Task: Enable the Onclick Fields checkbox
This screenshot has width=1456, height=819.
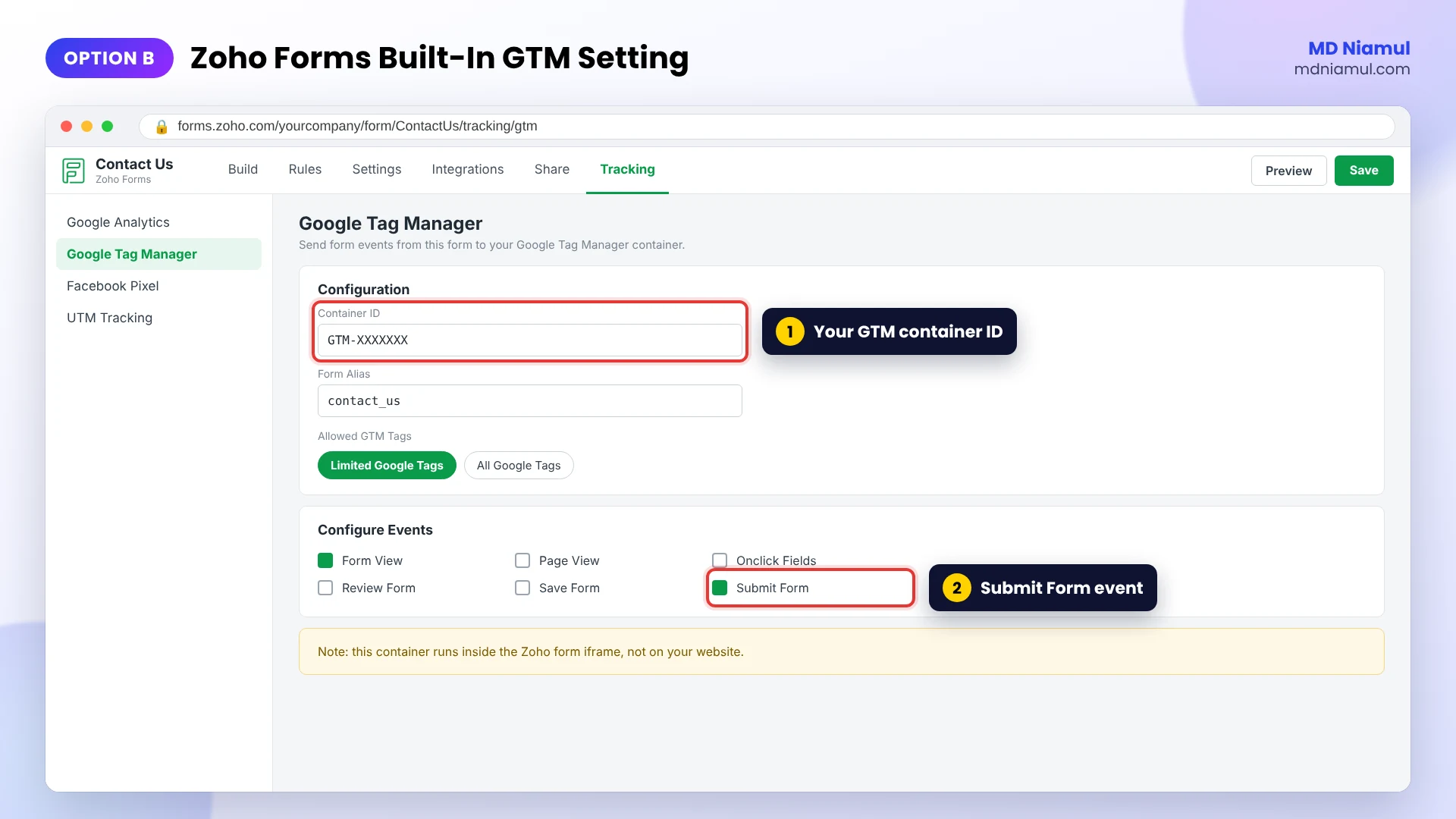Action: (720, 560)
